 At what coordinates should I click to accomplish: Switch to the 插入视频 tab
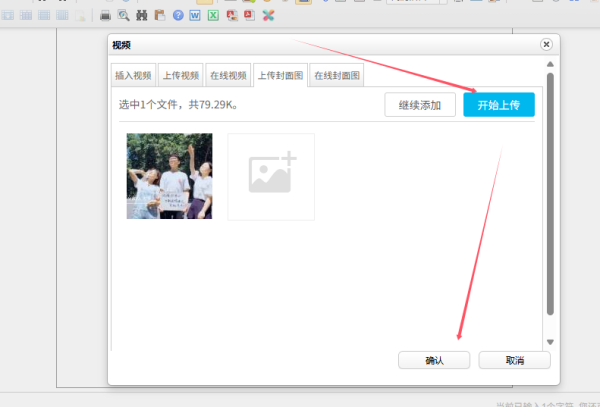(x=133, y=75)
